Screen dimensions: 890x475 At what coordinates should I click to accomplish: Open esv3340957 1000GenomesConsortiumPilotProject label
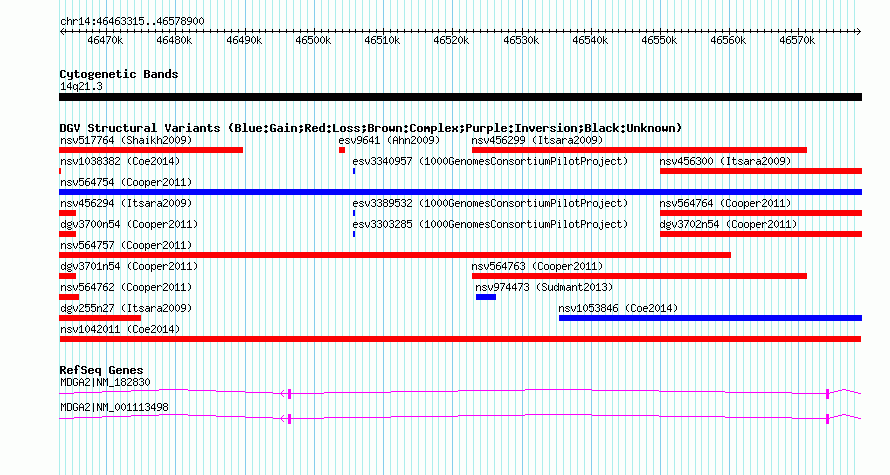(x=490, y=161)
